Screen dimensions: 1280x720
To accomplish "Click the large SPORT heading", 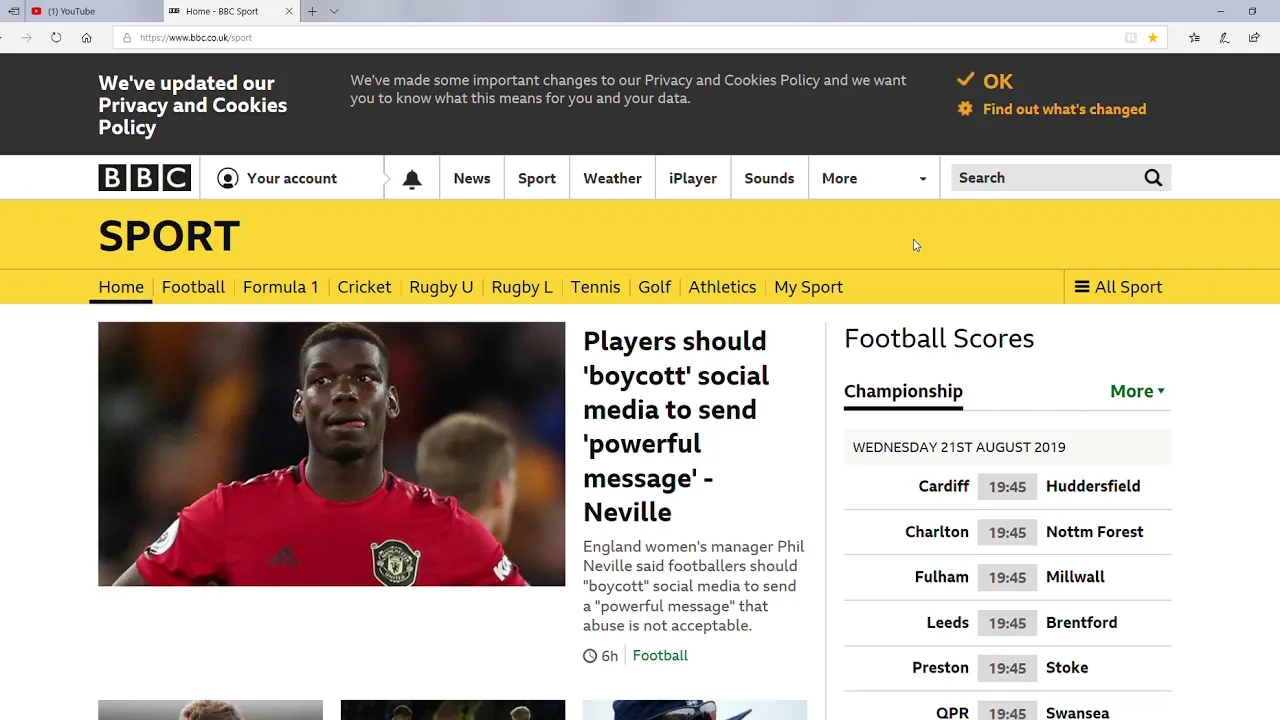I will pyautogui.click(x=169, y=236).
